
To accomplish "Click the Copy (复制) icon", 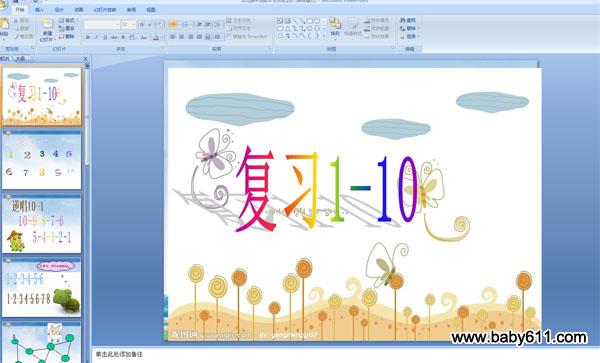I will click(x=17, y=28).
